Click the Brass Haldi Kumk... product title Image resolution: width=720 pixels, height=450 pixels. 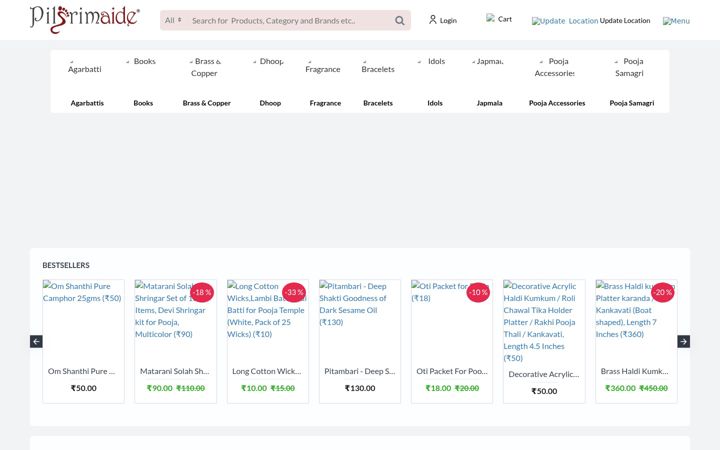(635, 371)
